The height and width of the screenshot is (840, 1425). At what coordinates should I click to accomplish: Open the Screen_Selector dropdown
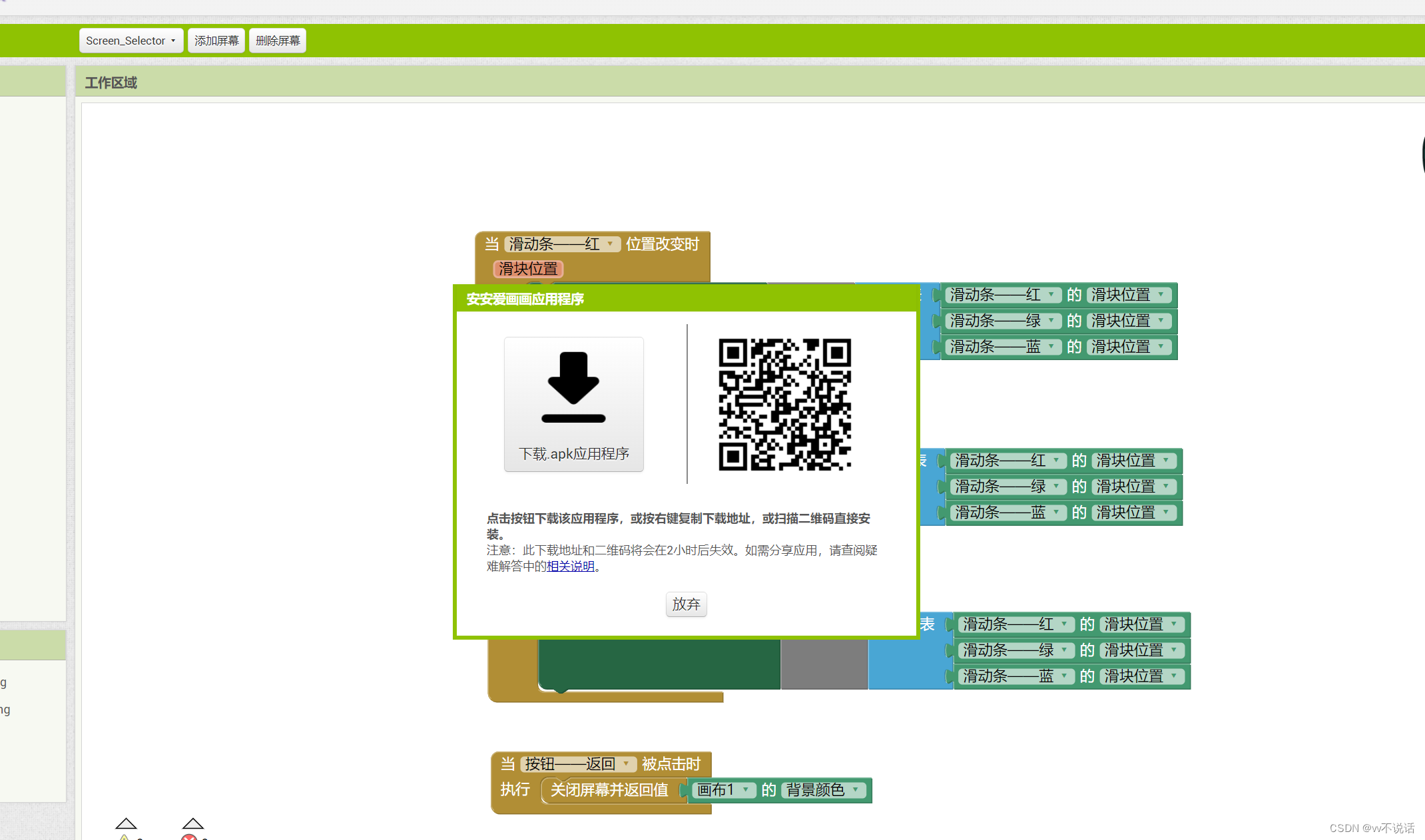pyautogui.click(x=131, y=41)
